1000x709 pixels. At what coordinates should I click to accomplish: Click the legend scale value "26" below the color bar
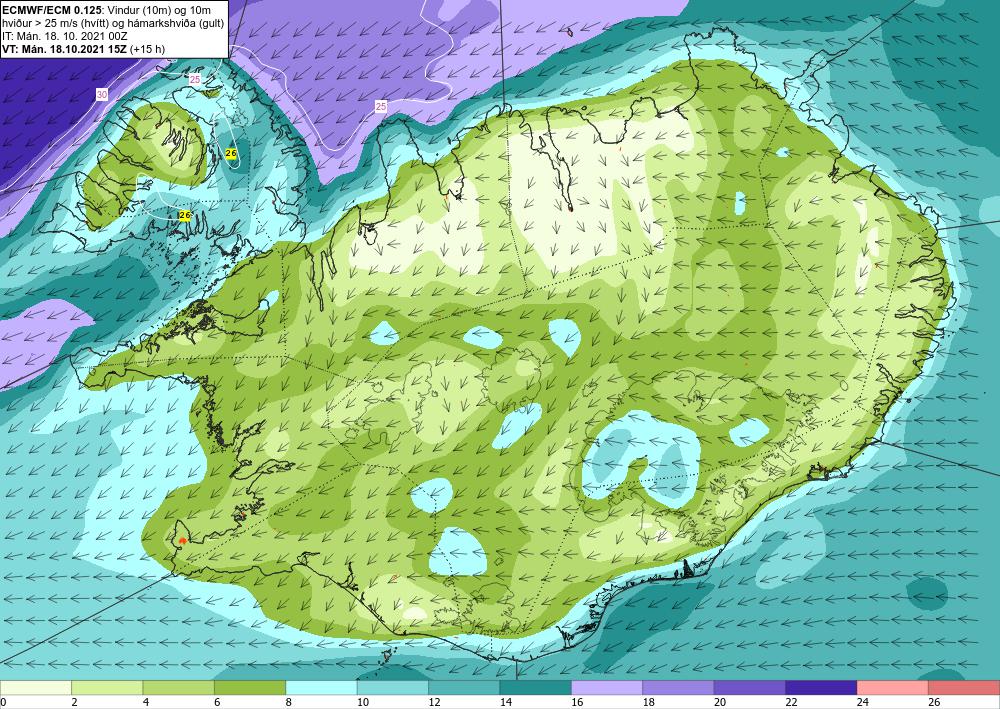(934, 702)
